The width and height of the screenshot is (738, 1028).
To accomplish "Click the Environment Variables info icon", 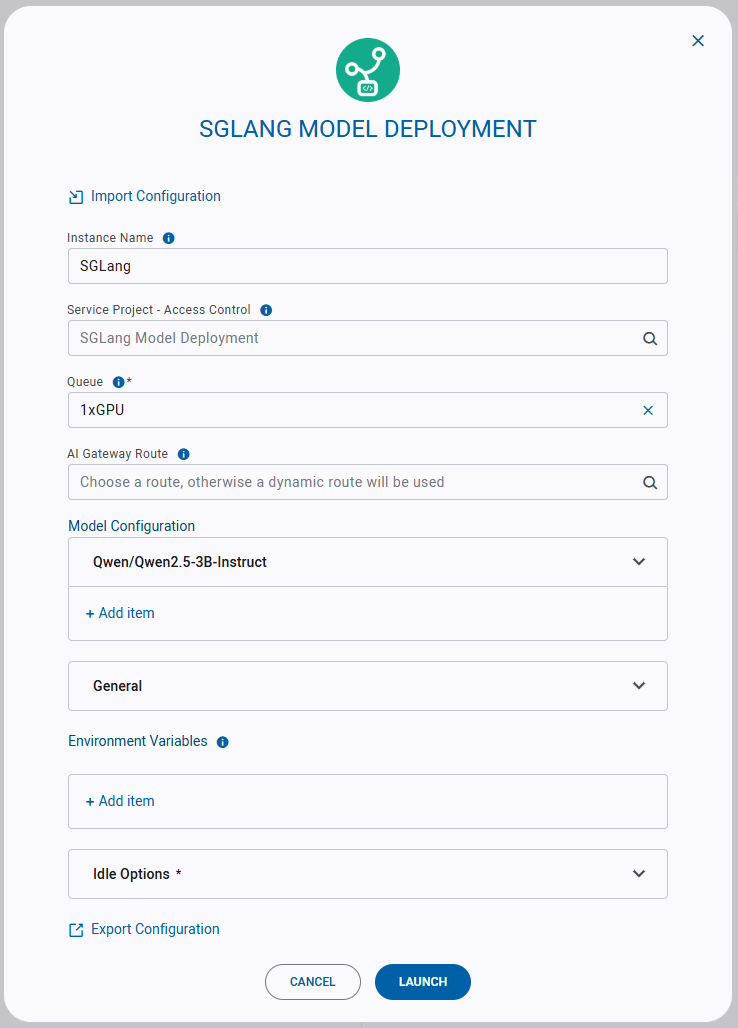I will point(221,742).
